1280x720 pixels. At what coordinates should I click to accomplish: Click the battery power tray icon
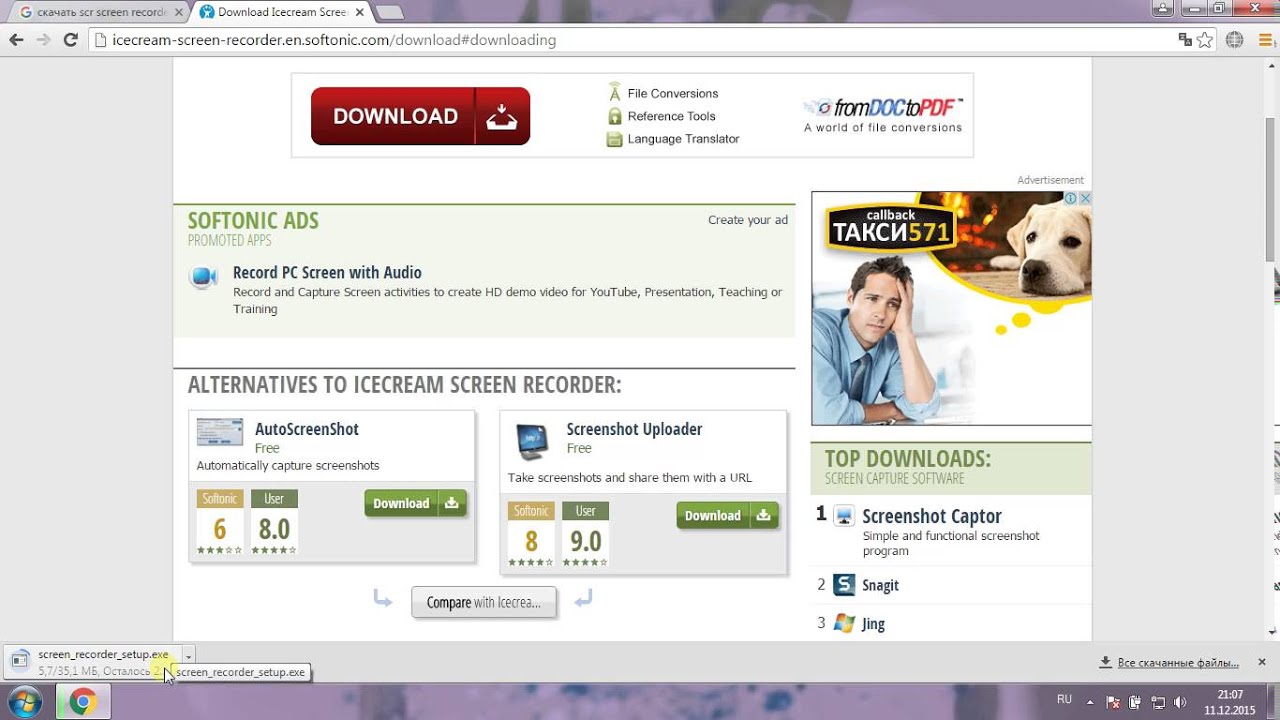[x=1137, y=702]
